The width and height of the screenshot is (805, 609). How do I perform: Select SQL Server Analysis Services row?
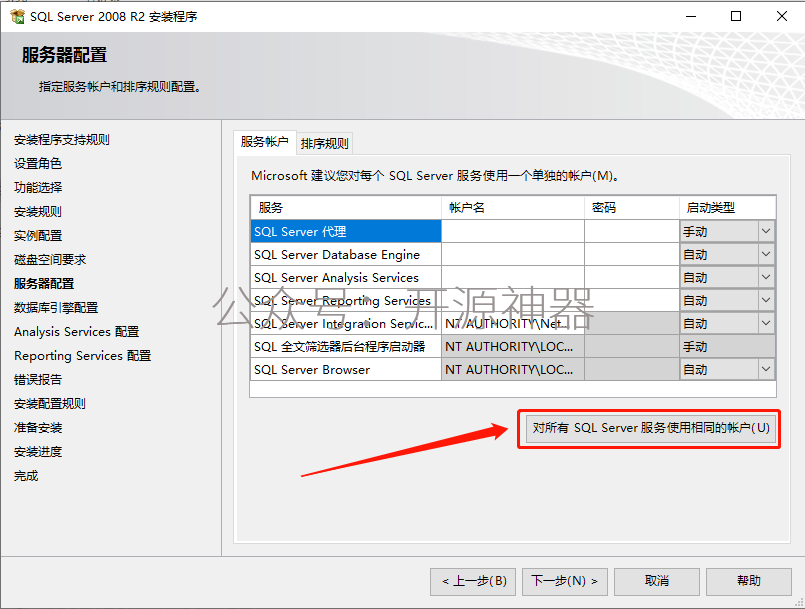coord(346,277)
